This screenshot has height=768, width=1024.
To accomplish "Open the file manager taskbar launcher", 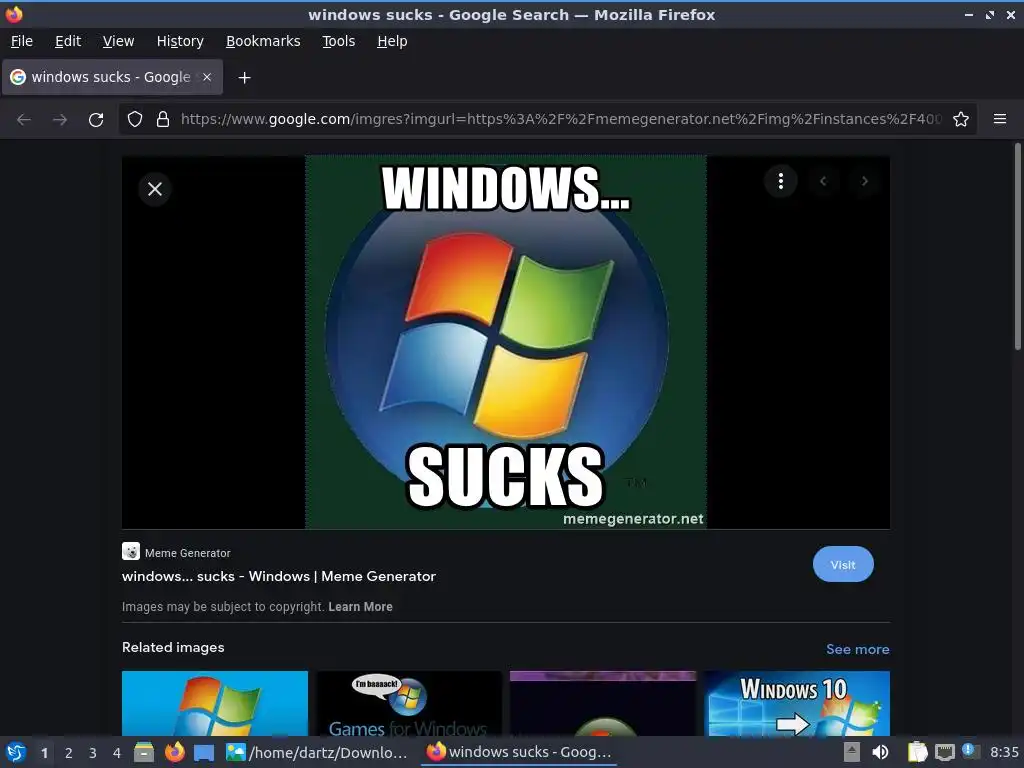I will pos(144,752).
